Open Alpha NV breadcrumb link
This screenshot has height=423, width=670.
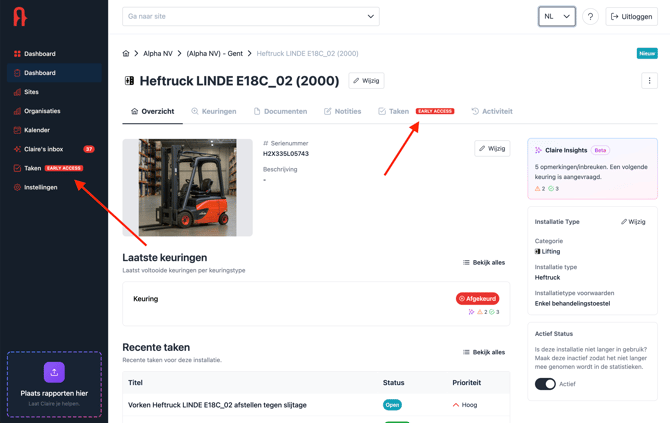[158, 53]
